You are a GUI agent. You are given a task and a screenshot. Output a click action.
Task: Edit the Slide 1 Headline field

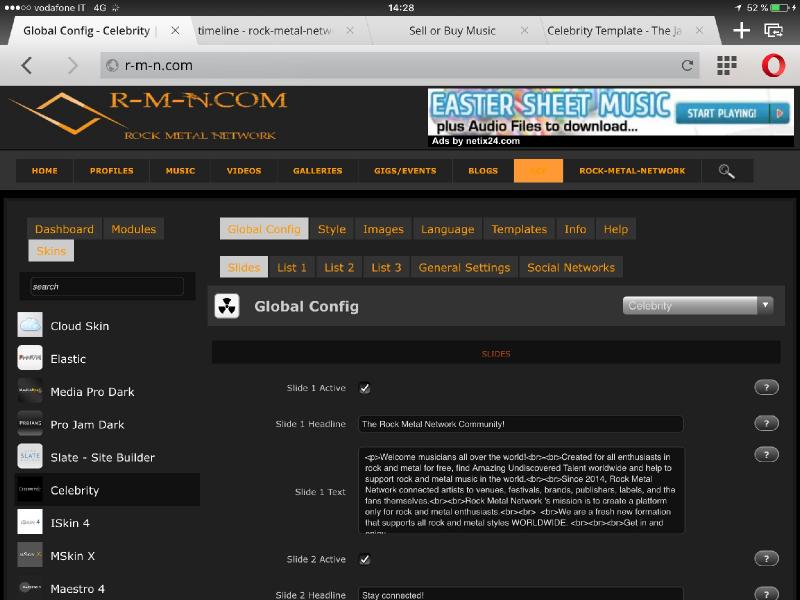[x=520, y=424]
